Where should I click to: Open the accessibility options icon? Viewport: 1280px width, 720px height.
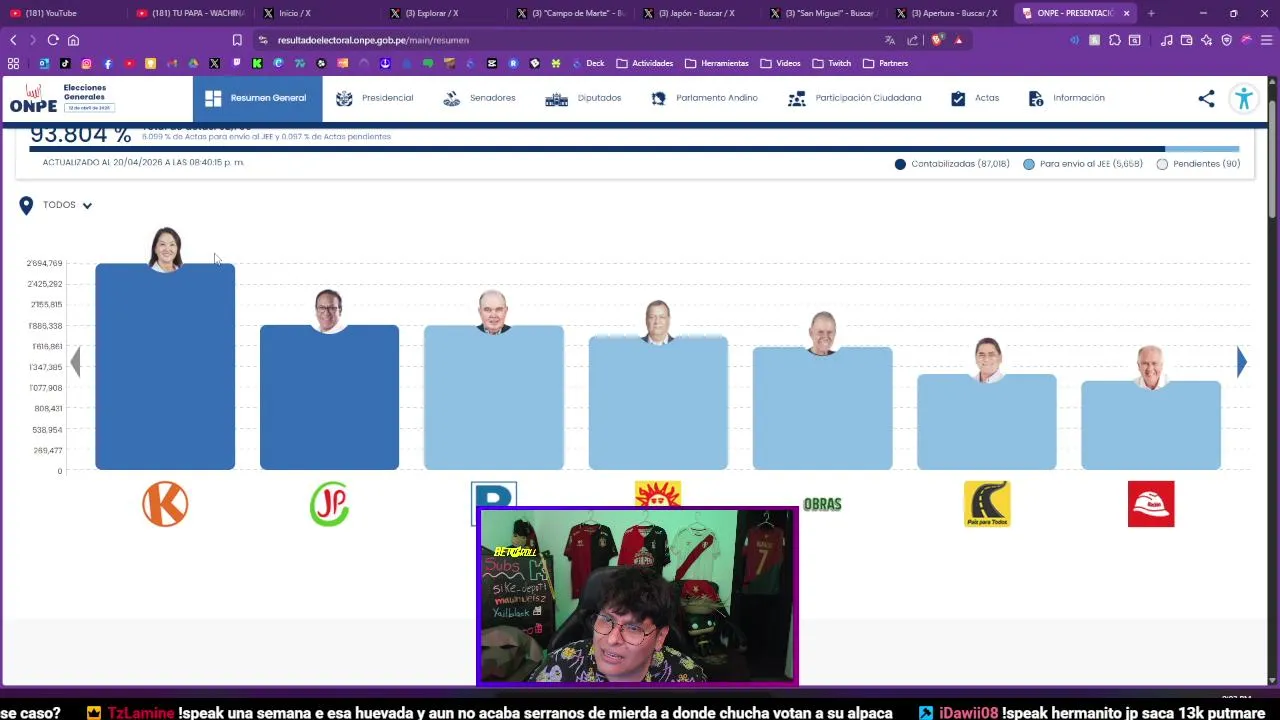(1244, 98)
